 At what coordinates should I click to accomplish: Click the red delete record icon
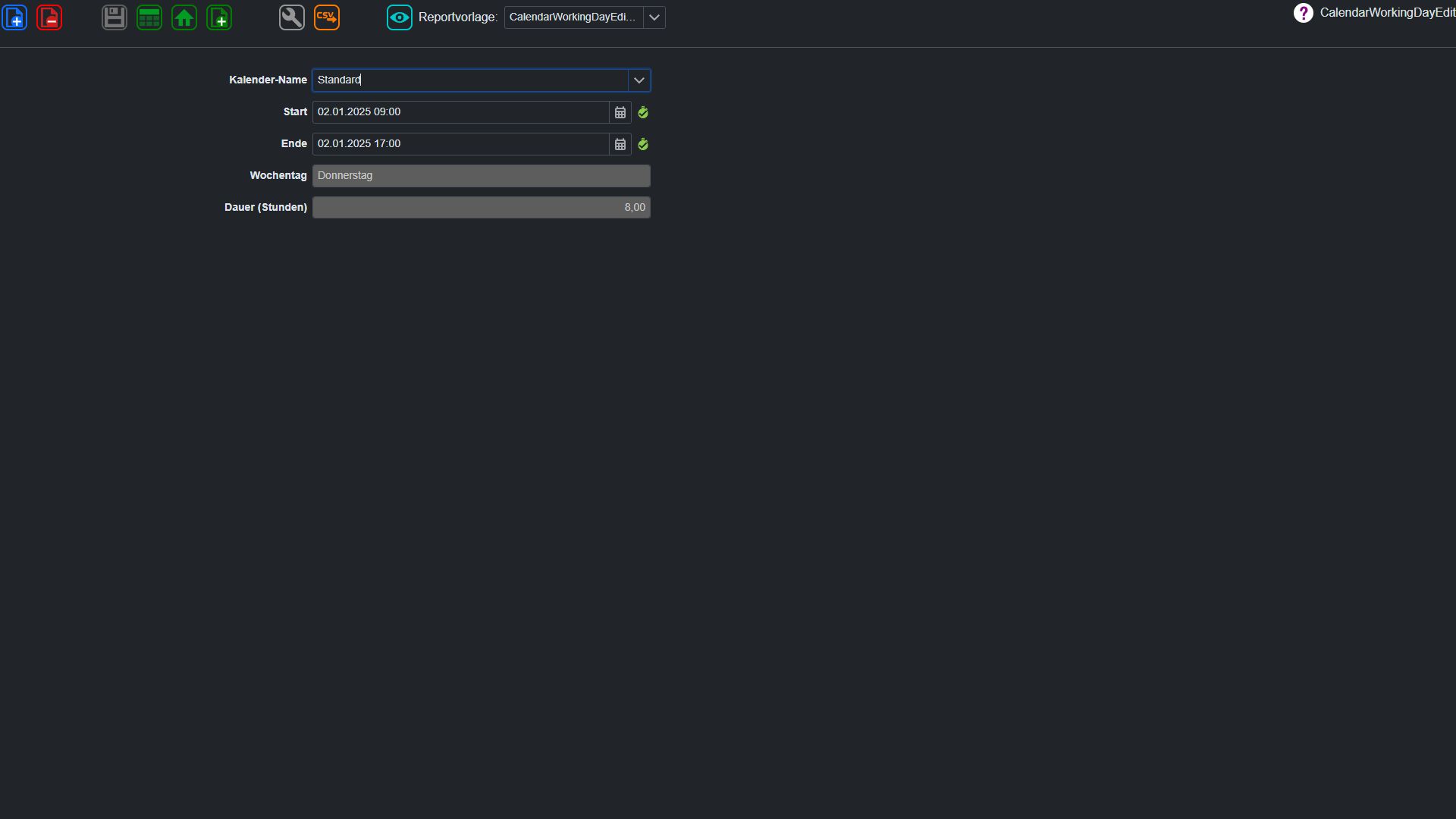[49, 17]
